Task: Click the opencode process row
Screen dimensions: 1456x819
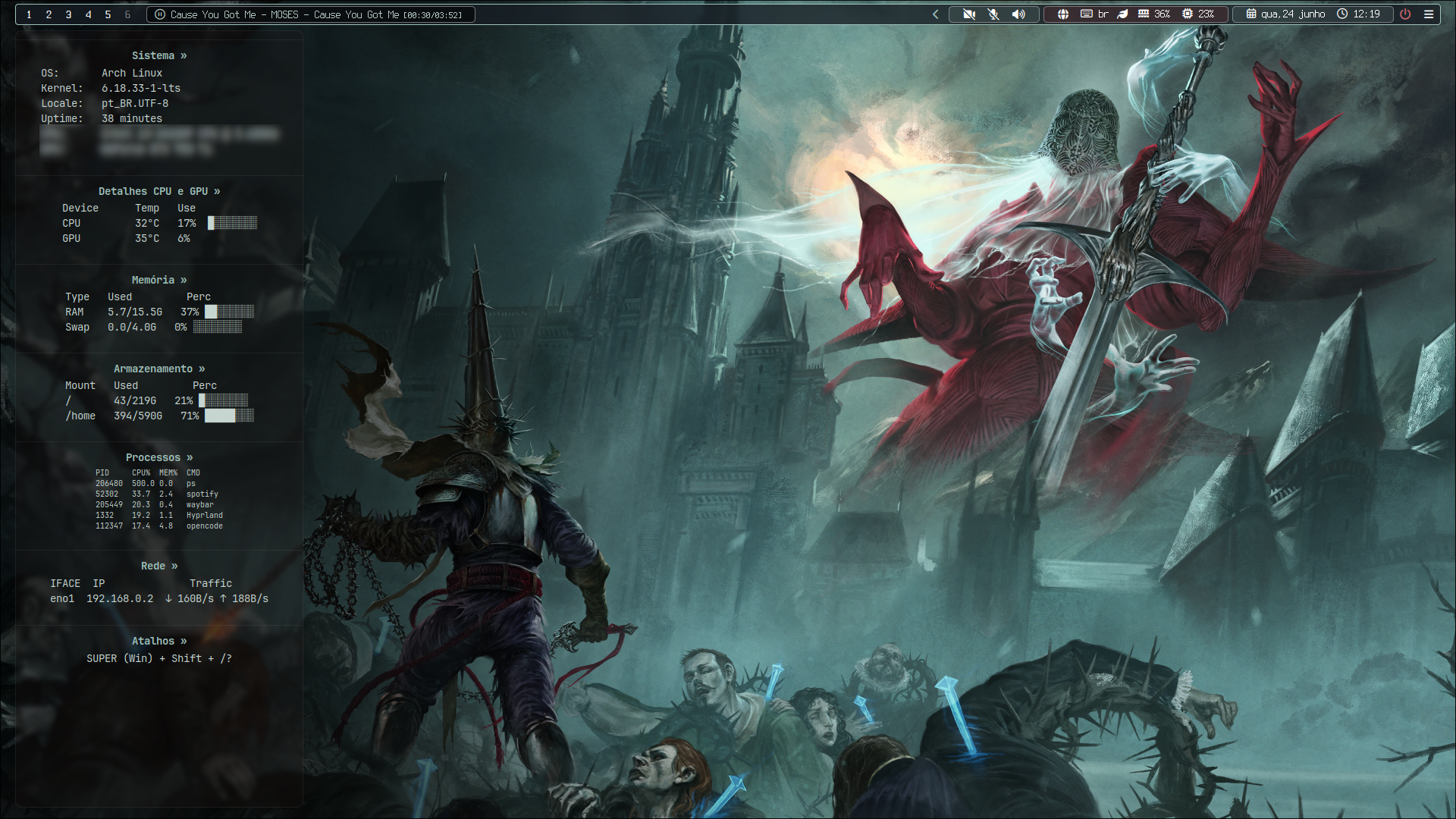Action: click(159, 526)
